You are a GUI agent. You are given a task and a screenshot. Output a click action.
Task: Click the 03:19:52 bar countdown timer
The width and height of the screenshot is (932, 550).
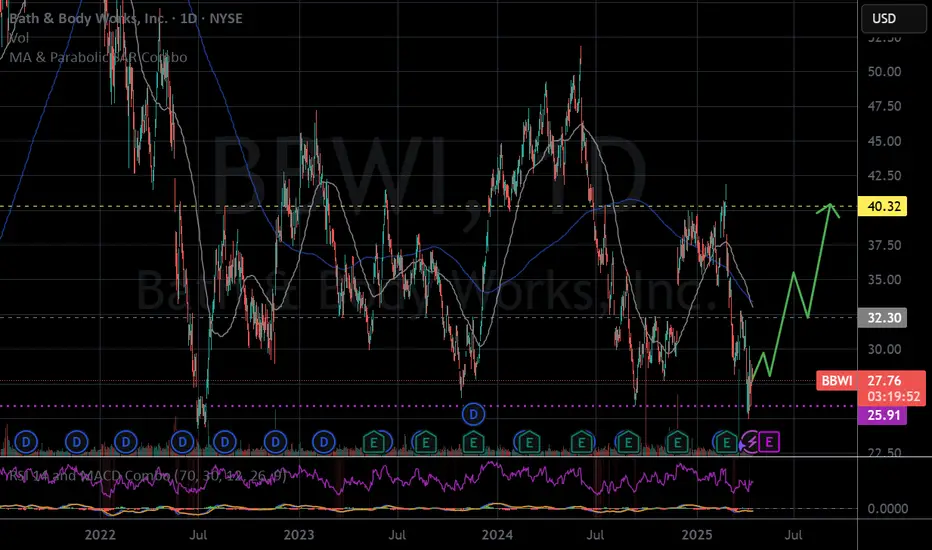tap(893, 397)
